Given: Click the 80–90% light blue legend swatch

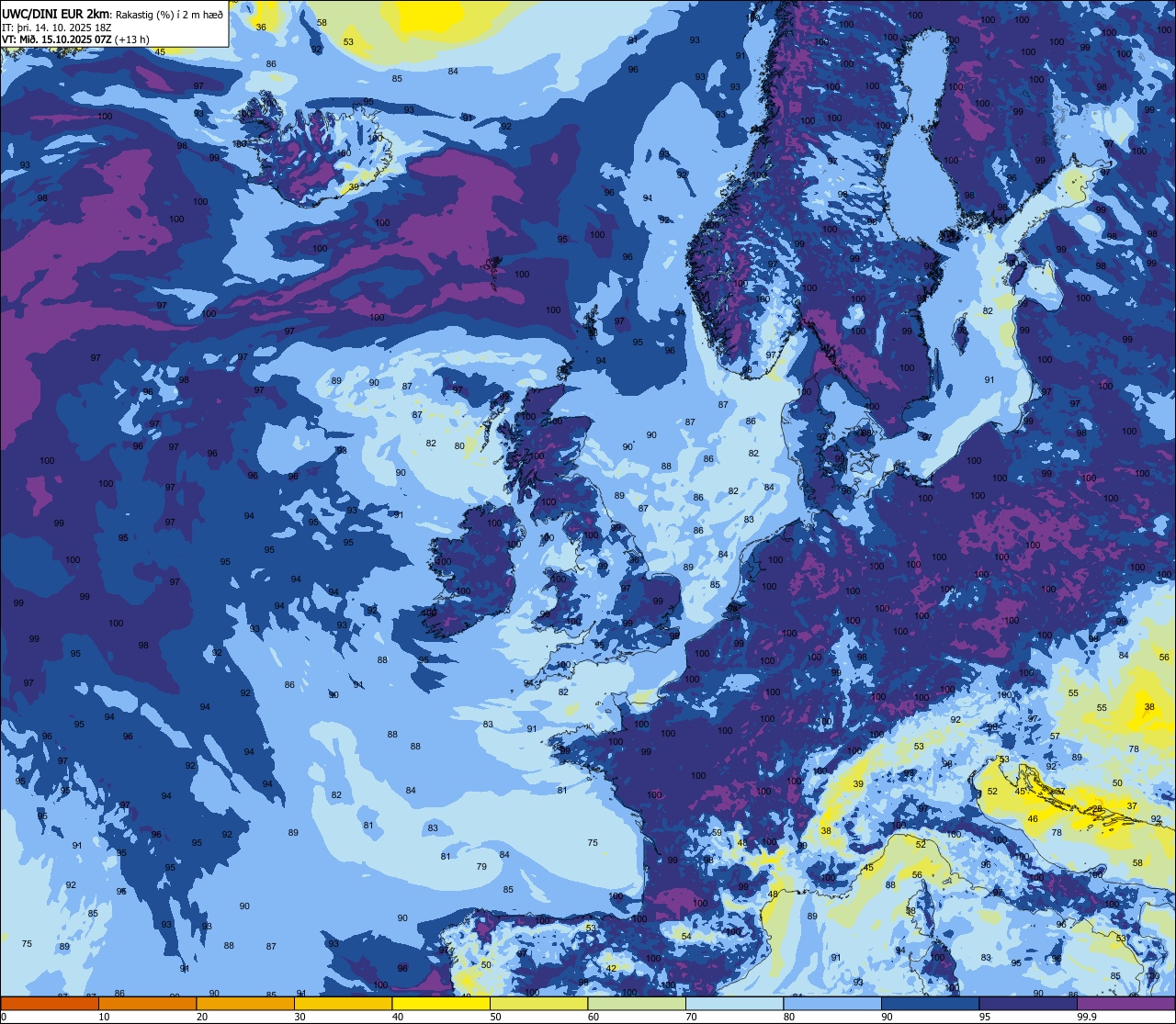Looking at the screenshot, I should 832,1003.
